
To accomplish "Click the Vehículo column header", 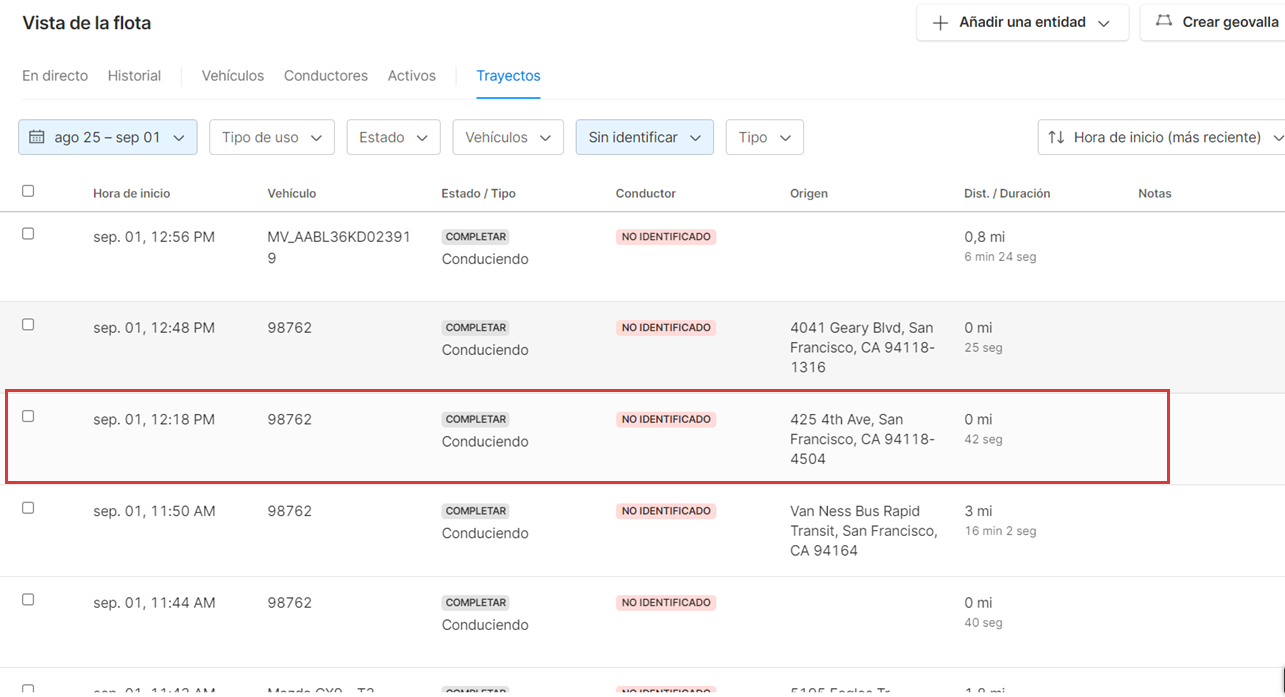I will pyautogui.click(x=292, y=194).
